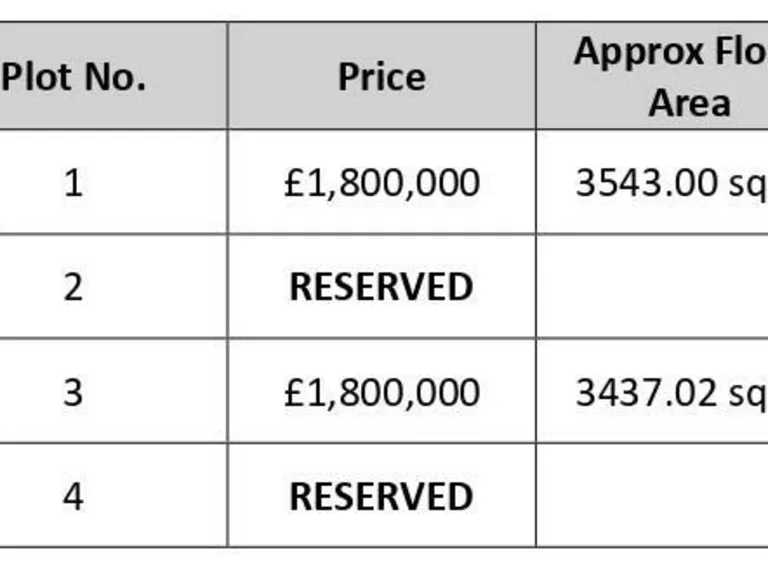Select the plot number 1 cell
The height and width of the screenshot is (576, 768).
(x=73, y=183)
